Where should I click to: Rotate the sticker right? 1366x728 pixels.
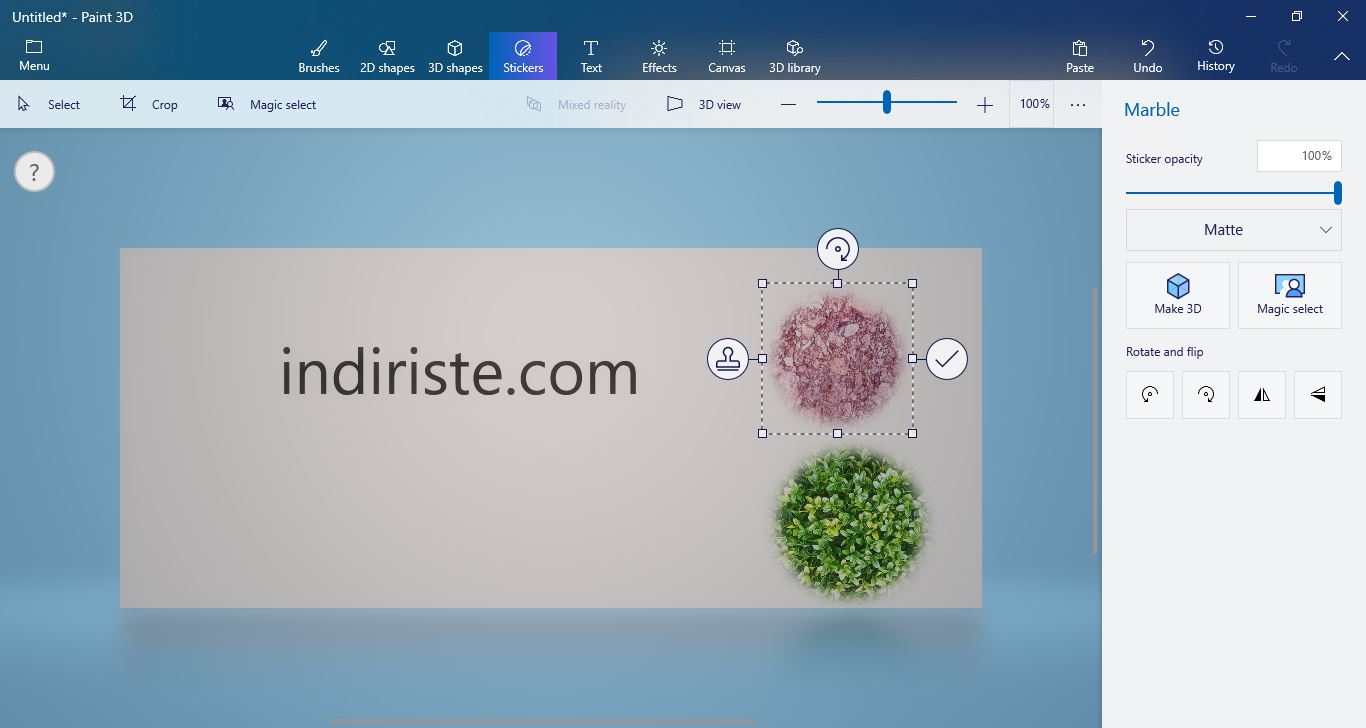coord(1206,395)
